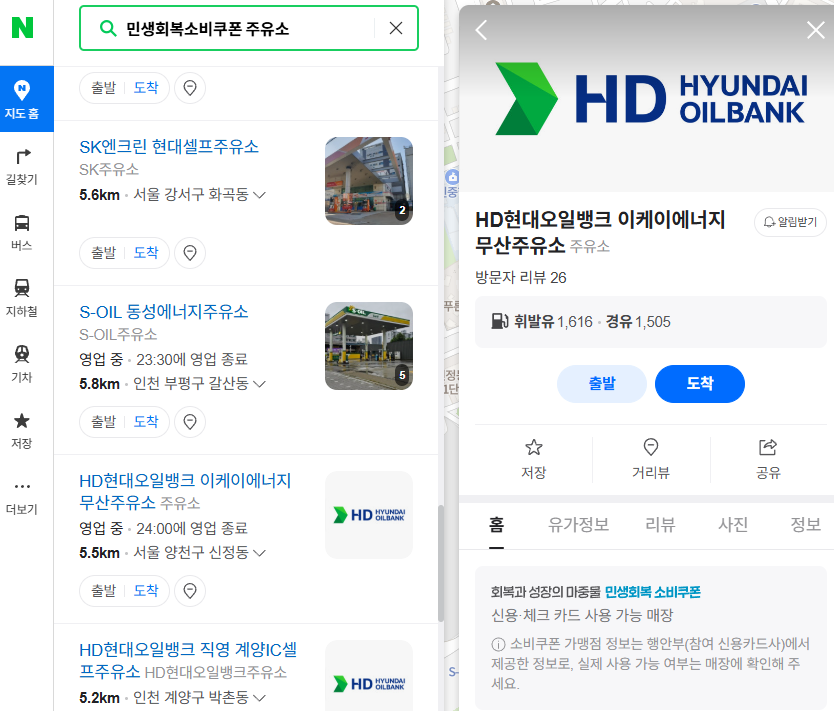Open SK엔크린 station photo thumbnail
The height and width of the screenshot is (711, 834).
[x=369, y=181]
